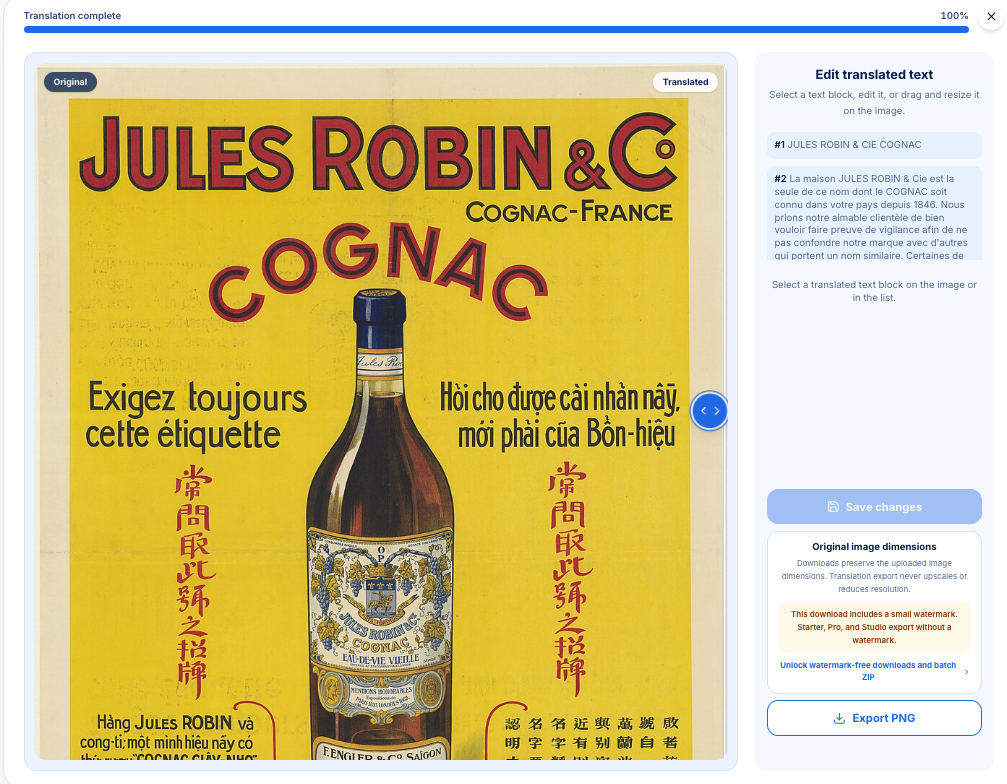Click the translation progress bar
The image size is (1007, 784).
coord(496,30)
